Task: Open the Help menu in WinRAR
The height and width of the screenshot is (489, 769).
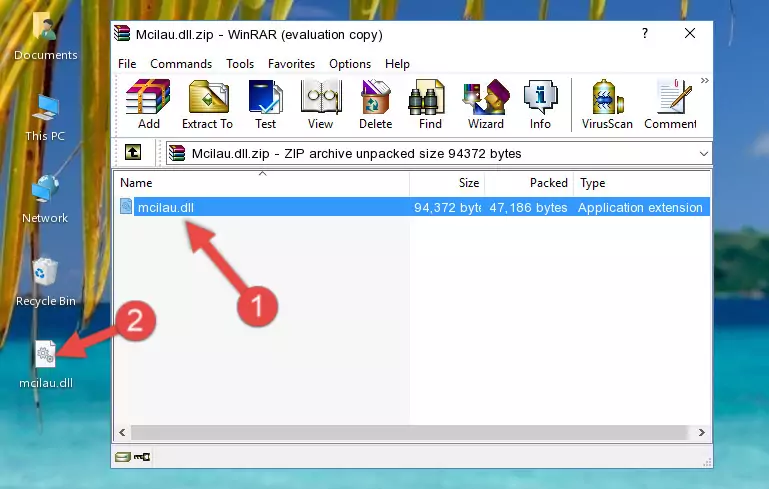Action: pyautogui.click(x=397, y=64)
